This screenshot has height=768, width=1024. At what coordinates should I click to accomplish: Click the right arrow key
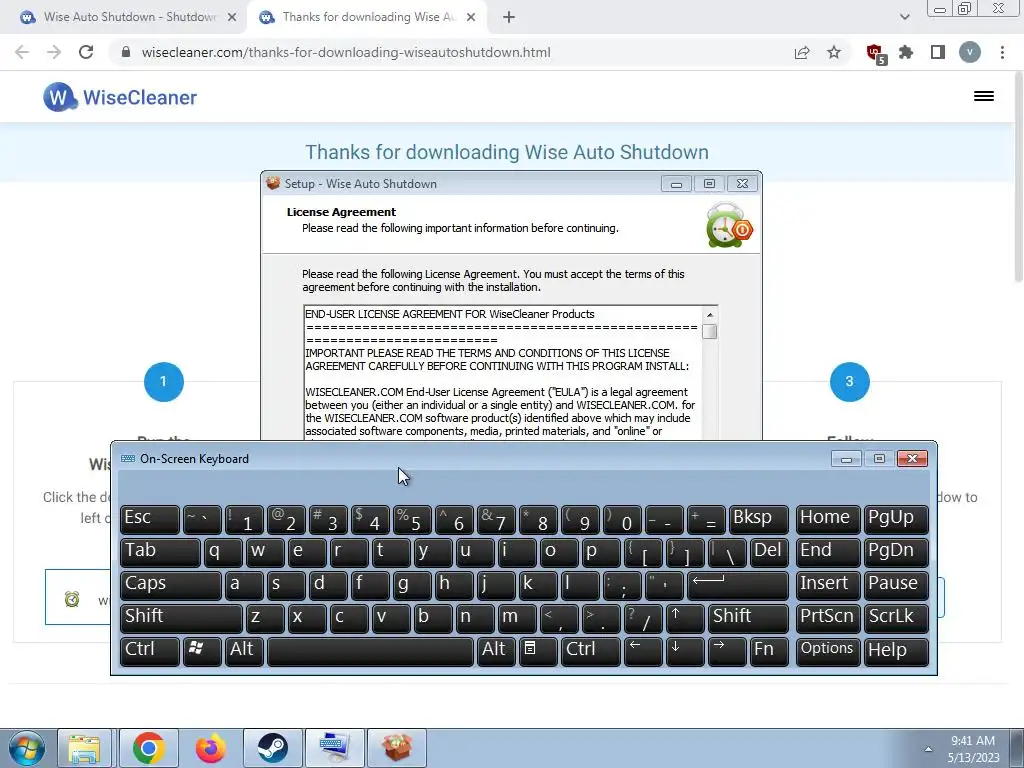point(727,651)
